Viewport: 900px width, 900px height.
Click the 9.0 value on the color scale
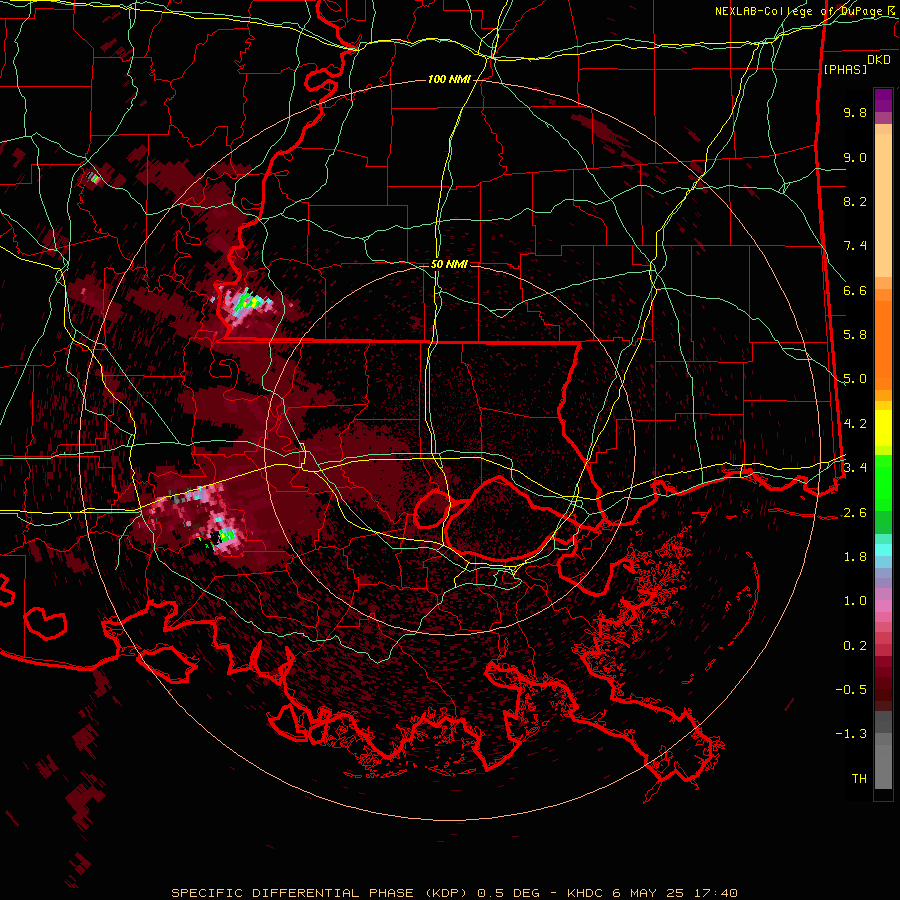855,157
